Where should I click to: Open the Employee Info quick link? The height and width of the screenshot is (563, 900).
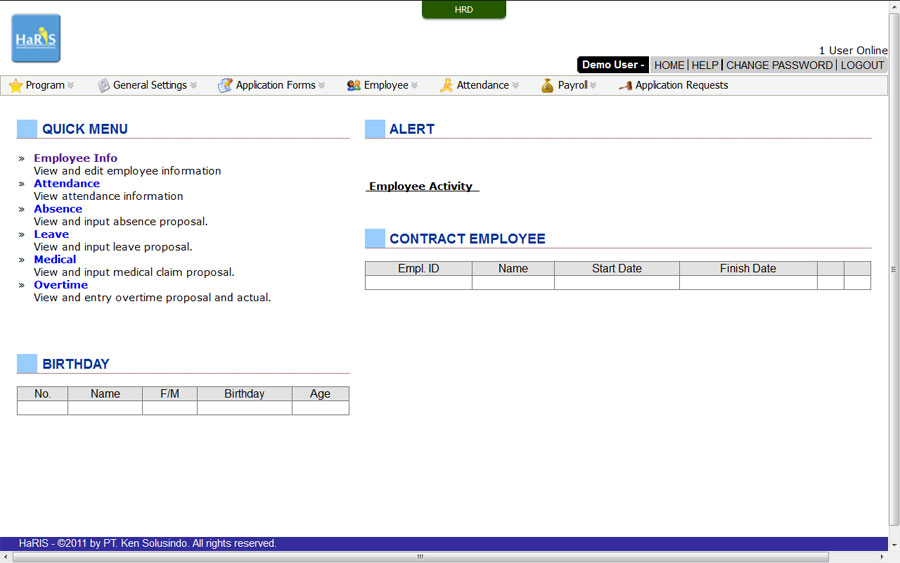(75, 158)
